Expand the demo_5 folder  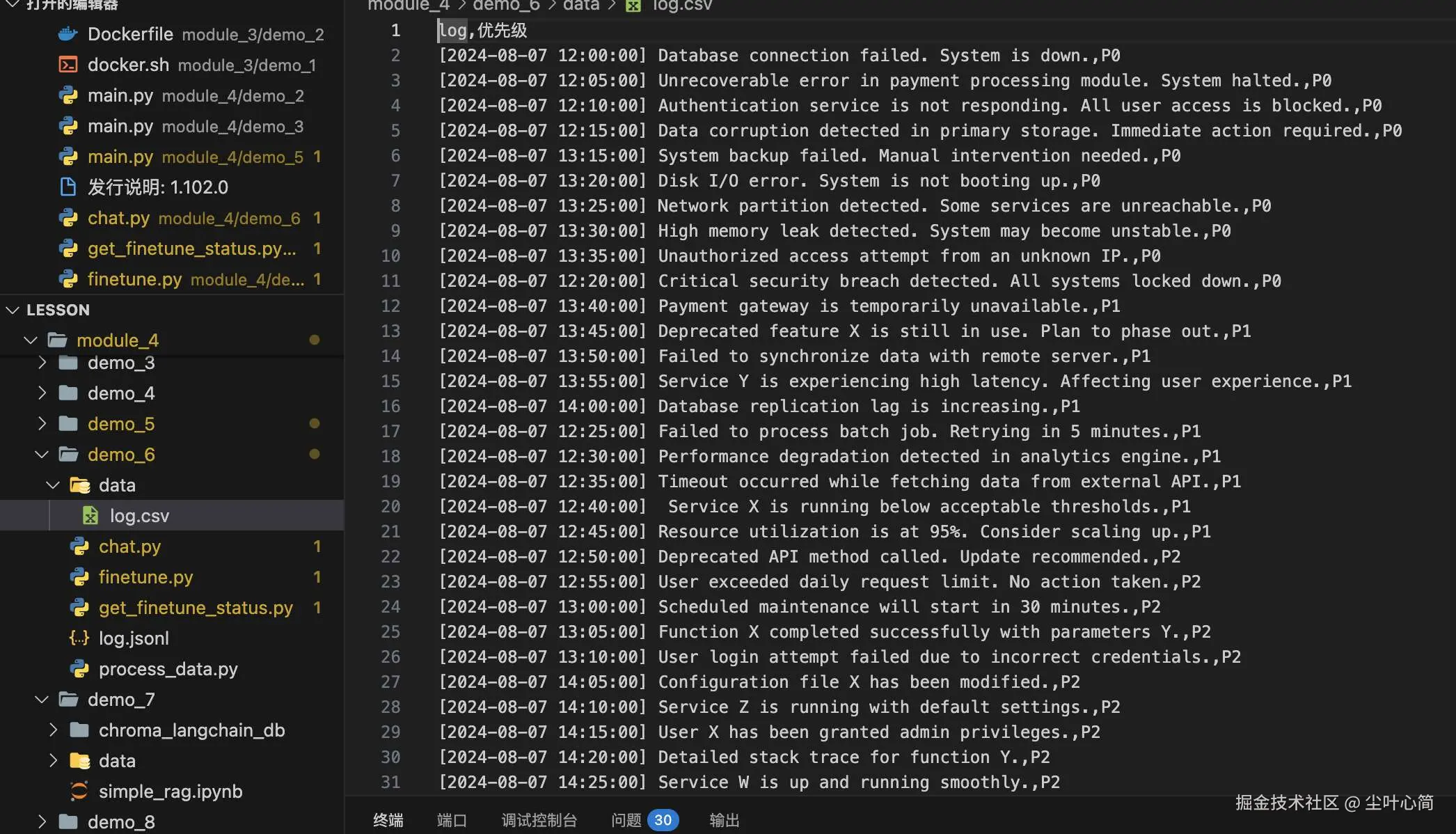pos(42,424)
